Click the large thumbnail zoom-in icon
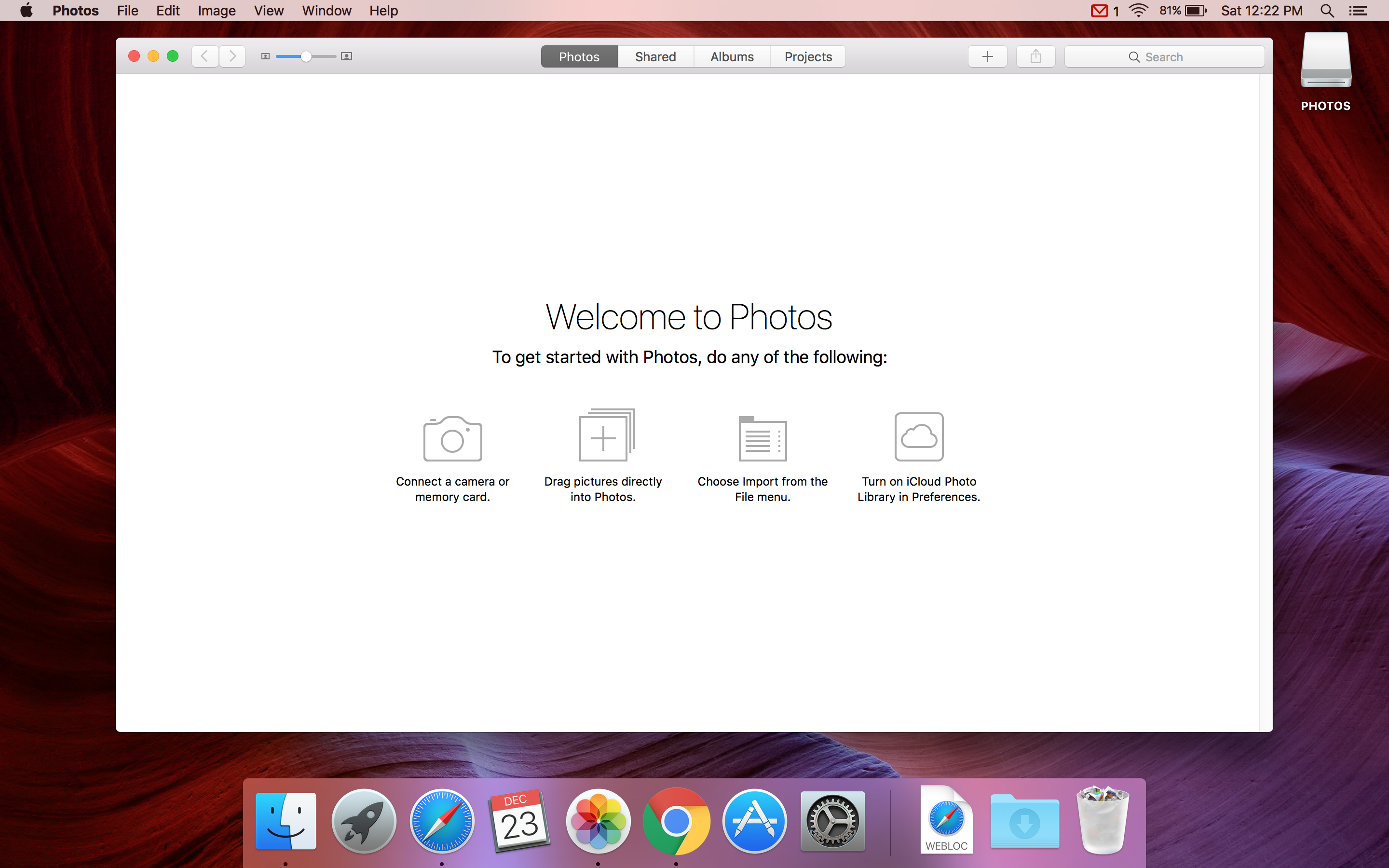 click(346, 56)
